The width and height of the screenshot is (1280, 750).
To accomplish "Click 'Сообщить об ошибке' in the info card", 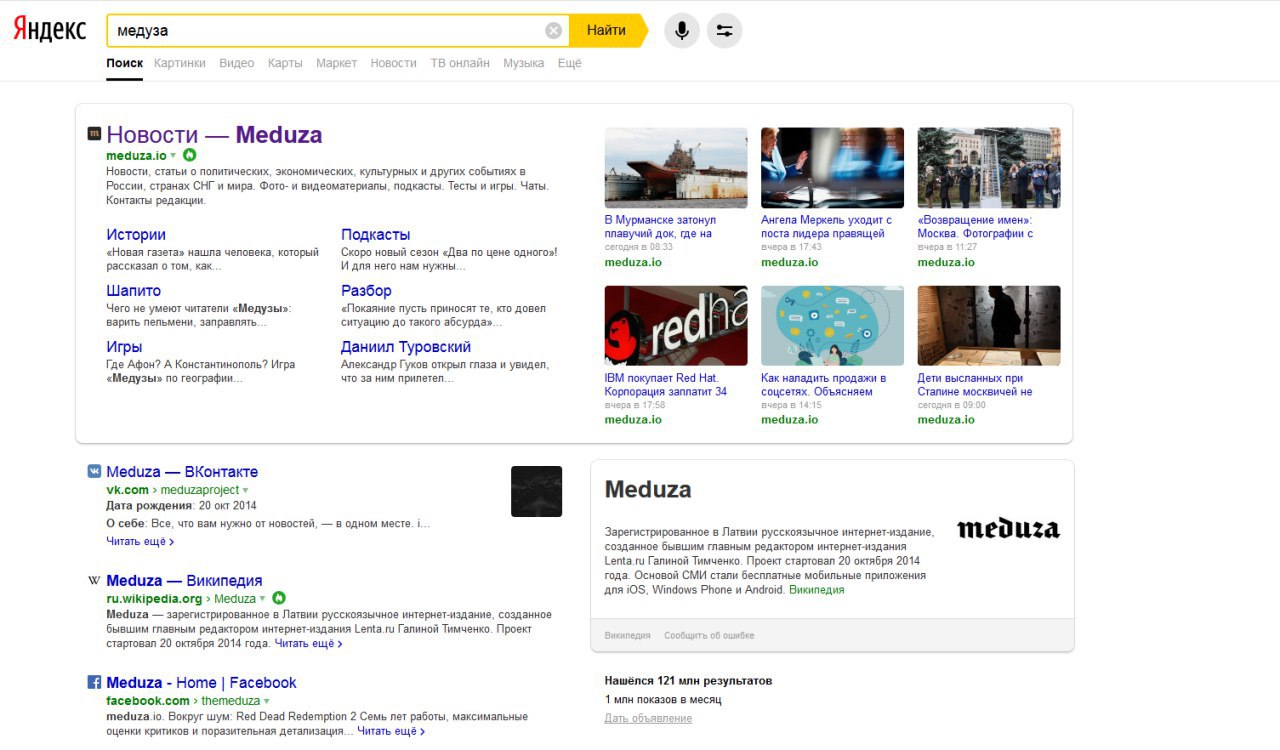I will pyautogui.click(x=709, y=636).
